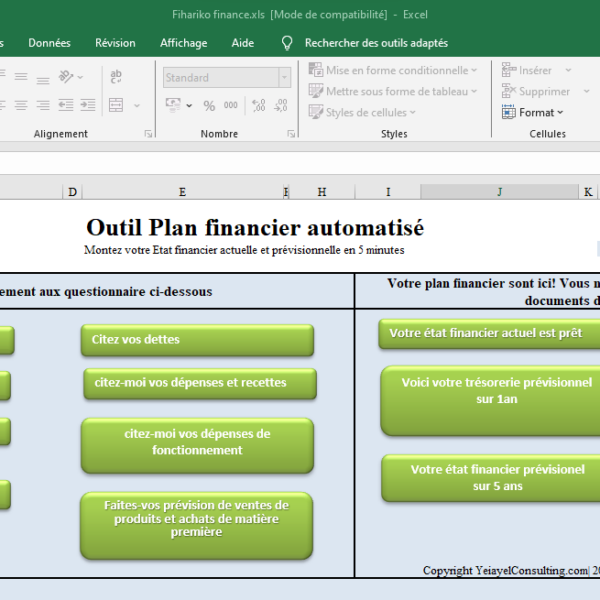This screenshot has height=600, width=600.
Task: Select column E header
Action: click(x=183, y=192)
